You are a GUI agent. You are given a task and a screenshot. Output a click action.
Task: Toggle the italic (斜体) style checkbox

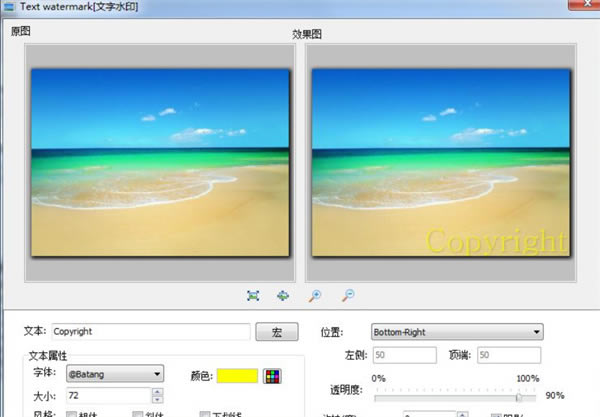(139, 413)
